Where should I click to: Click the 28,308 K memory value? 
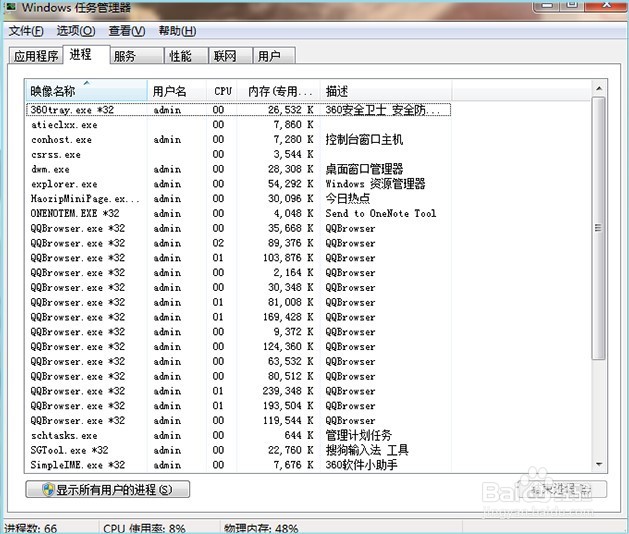tap(290, 169)
